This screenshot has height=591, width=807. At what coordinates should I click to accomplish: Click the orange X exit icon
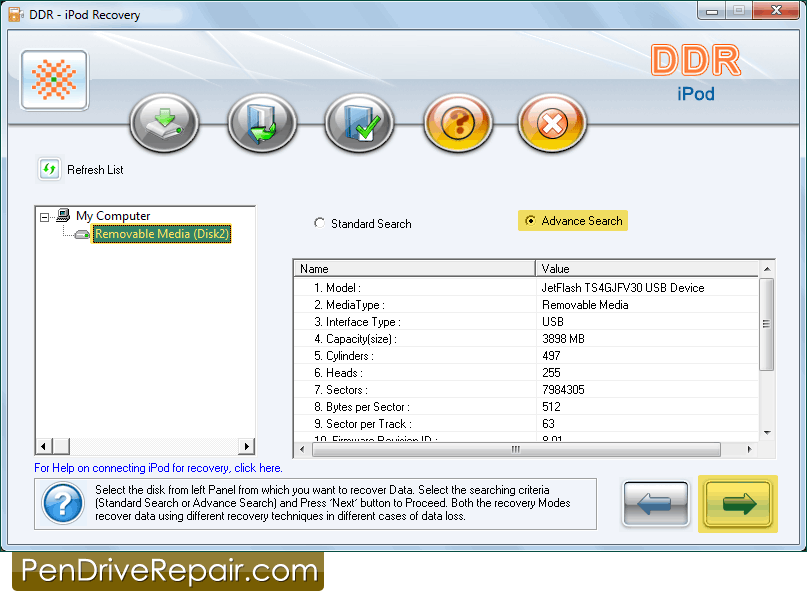pyautogui.click(x=552, y=123)
